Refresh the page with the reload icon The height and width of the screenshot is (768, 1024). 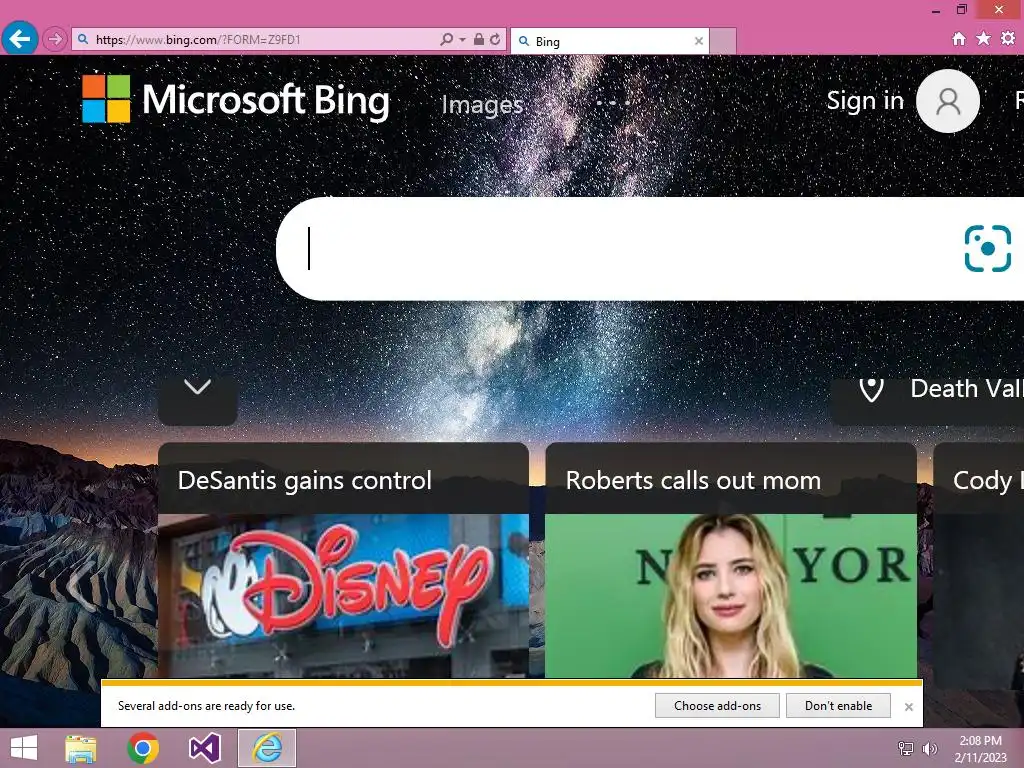[x=495, y=39]
